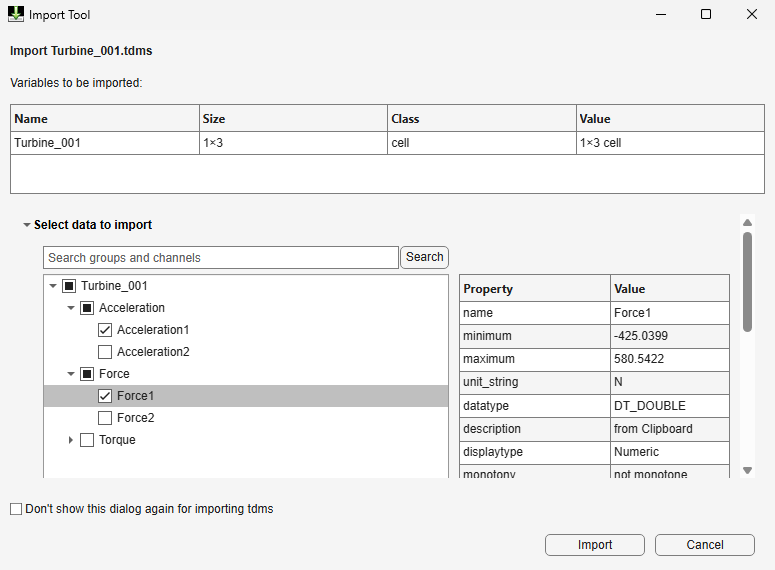Collapse the Turbine_001 tree node
775x570 pixels.
53,286
